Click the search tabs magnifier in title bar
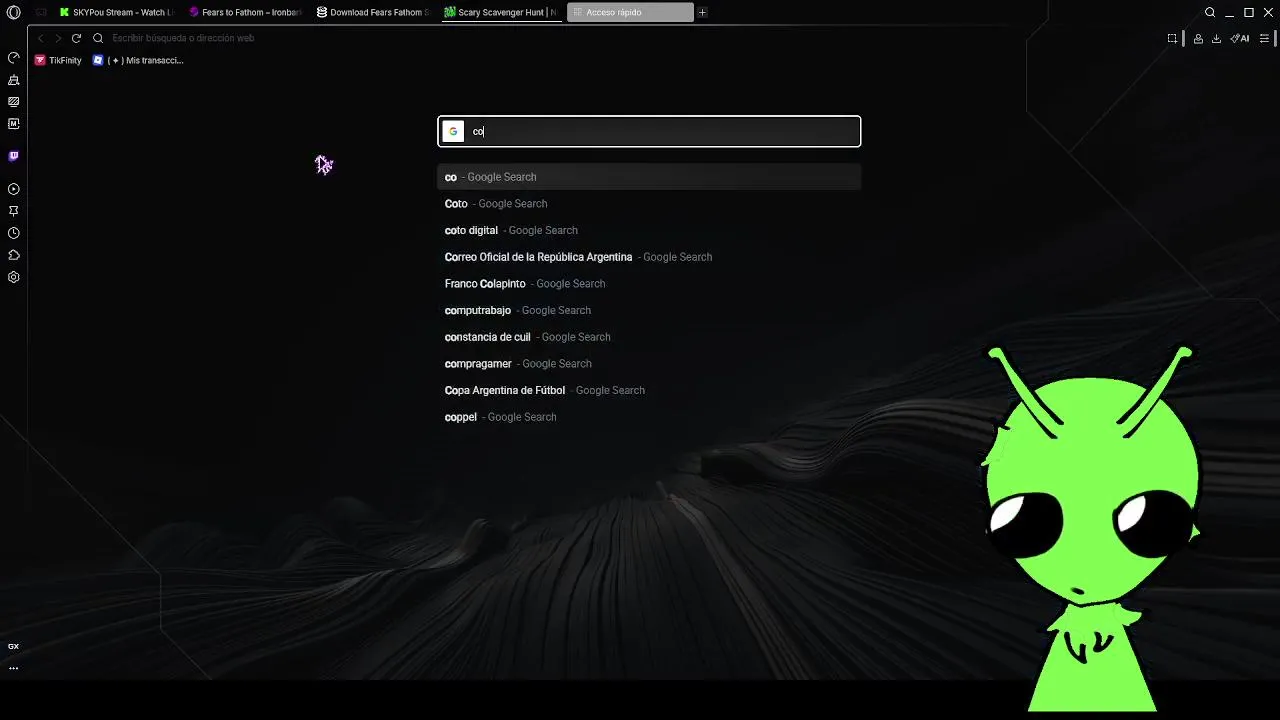Screen dimensions: 1280x720 (1210, 12)
